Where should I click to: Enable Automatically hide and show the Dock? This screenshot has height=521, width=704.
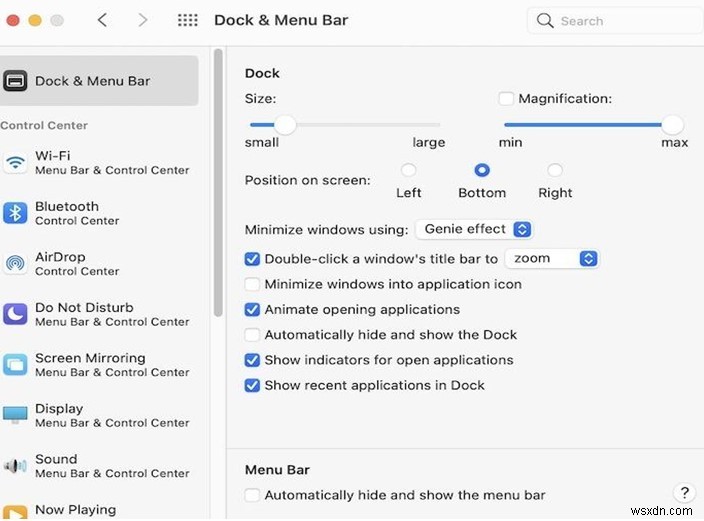[252, 335]
